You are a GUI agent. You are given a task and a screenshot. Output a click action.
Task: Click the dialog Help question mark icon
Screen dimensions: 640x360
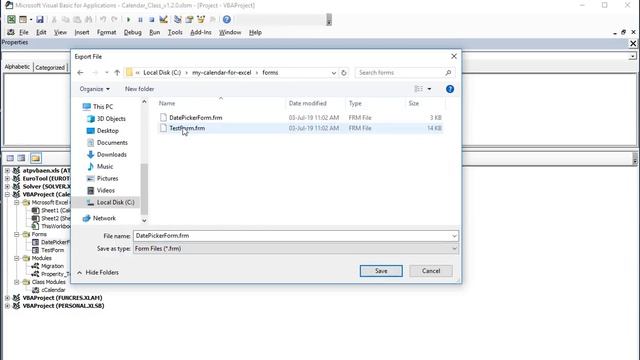point(450,89)
